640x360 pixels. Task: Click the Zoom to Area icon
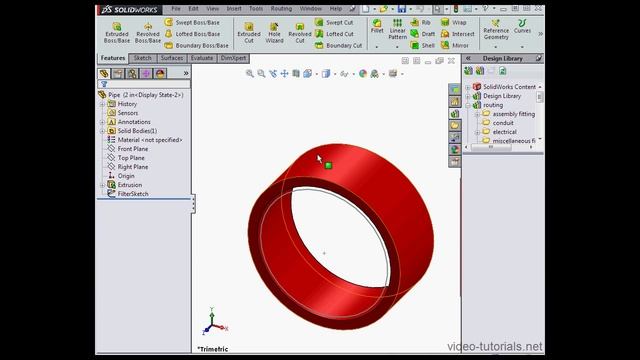[261, 73]
